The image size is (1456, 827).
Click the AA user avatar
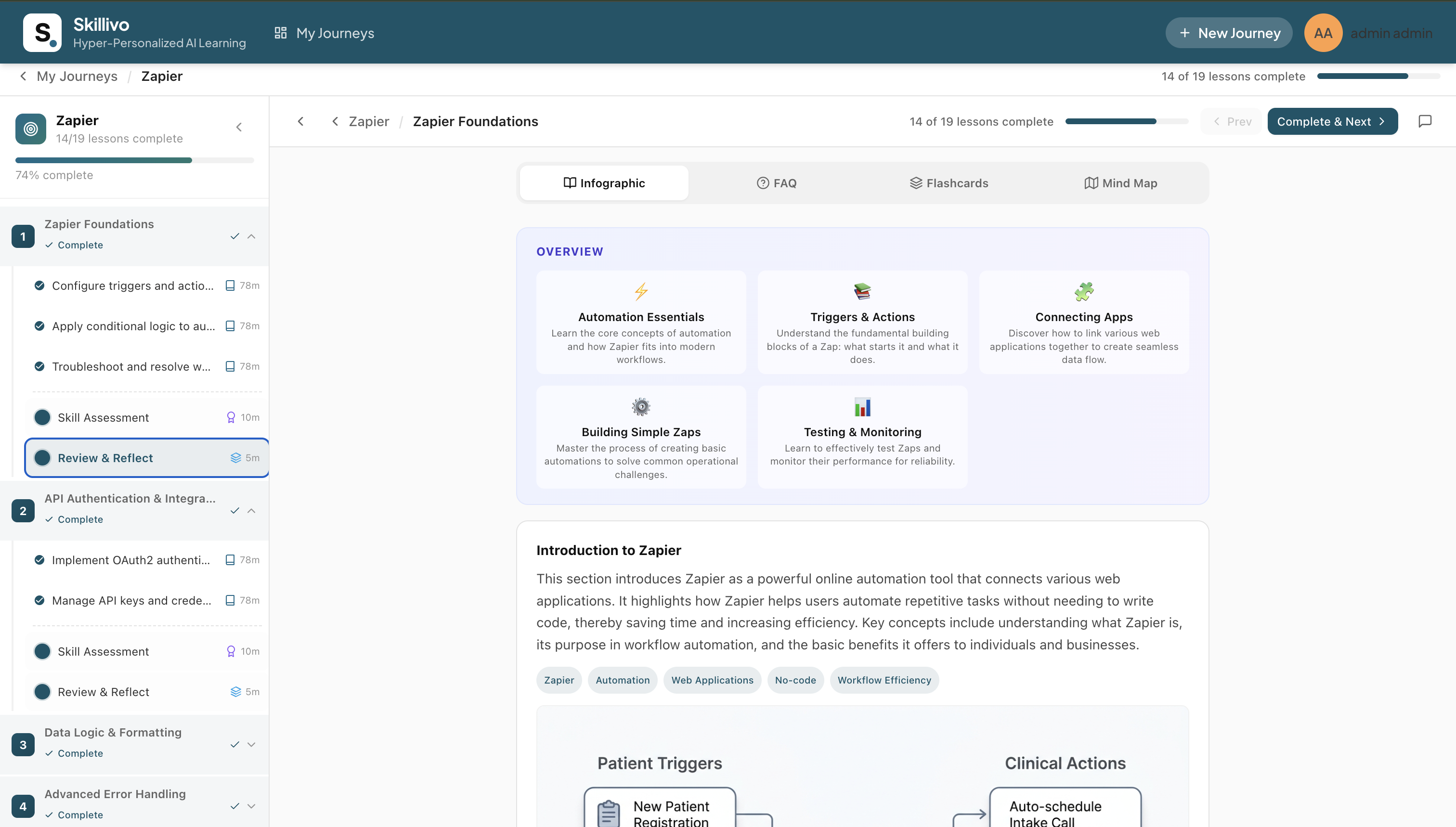click(x=1323, y=33)
